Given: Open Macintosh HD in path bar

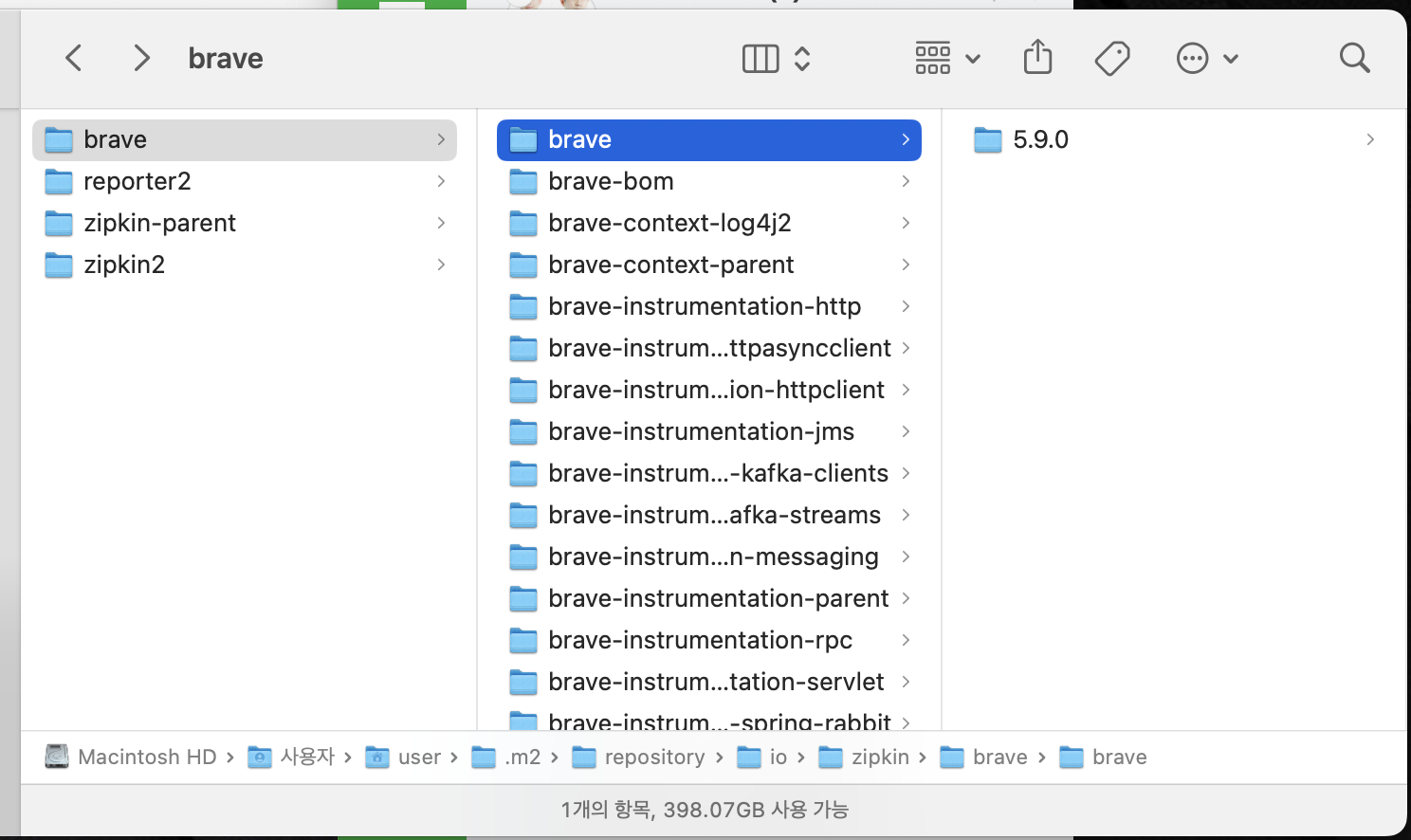Looking at the screenshot, I should [131, 757].
